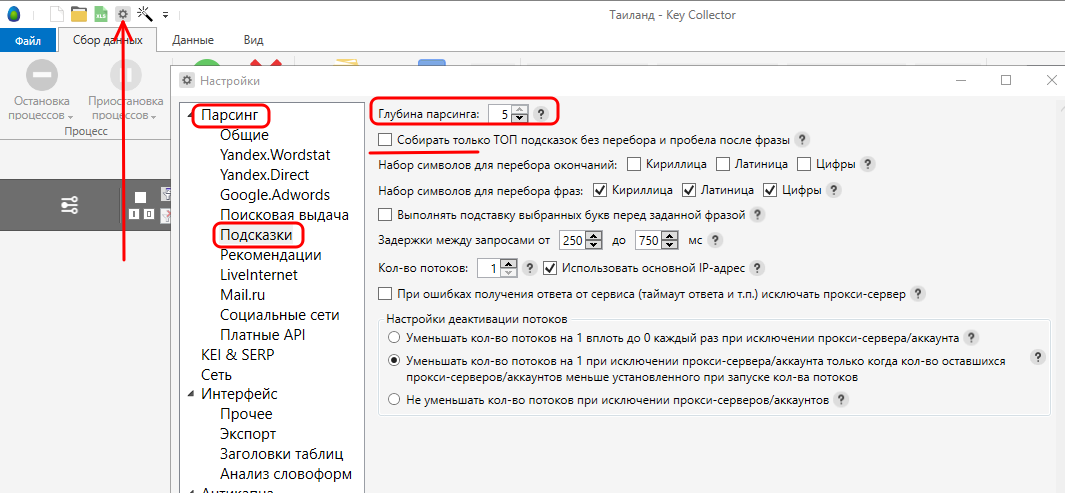The width and height of the screenshot is (1065, 493).
Task: Click the open folder icon in title bar
Action: pyautogui.click(x=78, y=14)
